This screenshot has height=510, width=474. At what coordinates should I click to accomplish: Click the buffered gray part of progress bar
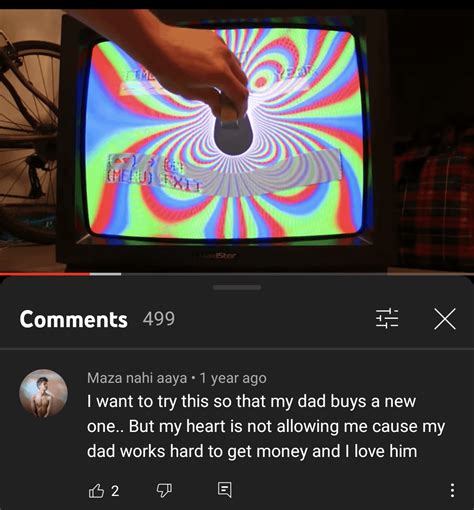[106, 274]
